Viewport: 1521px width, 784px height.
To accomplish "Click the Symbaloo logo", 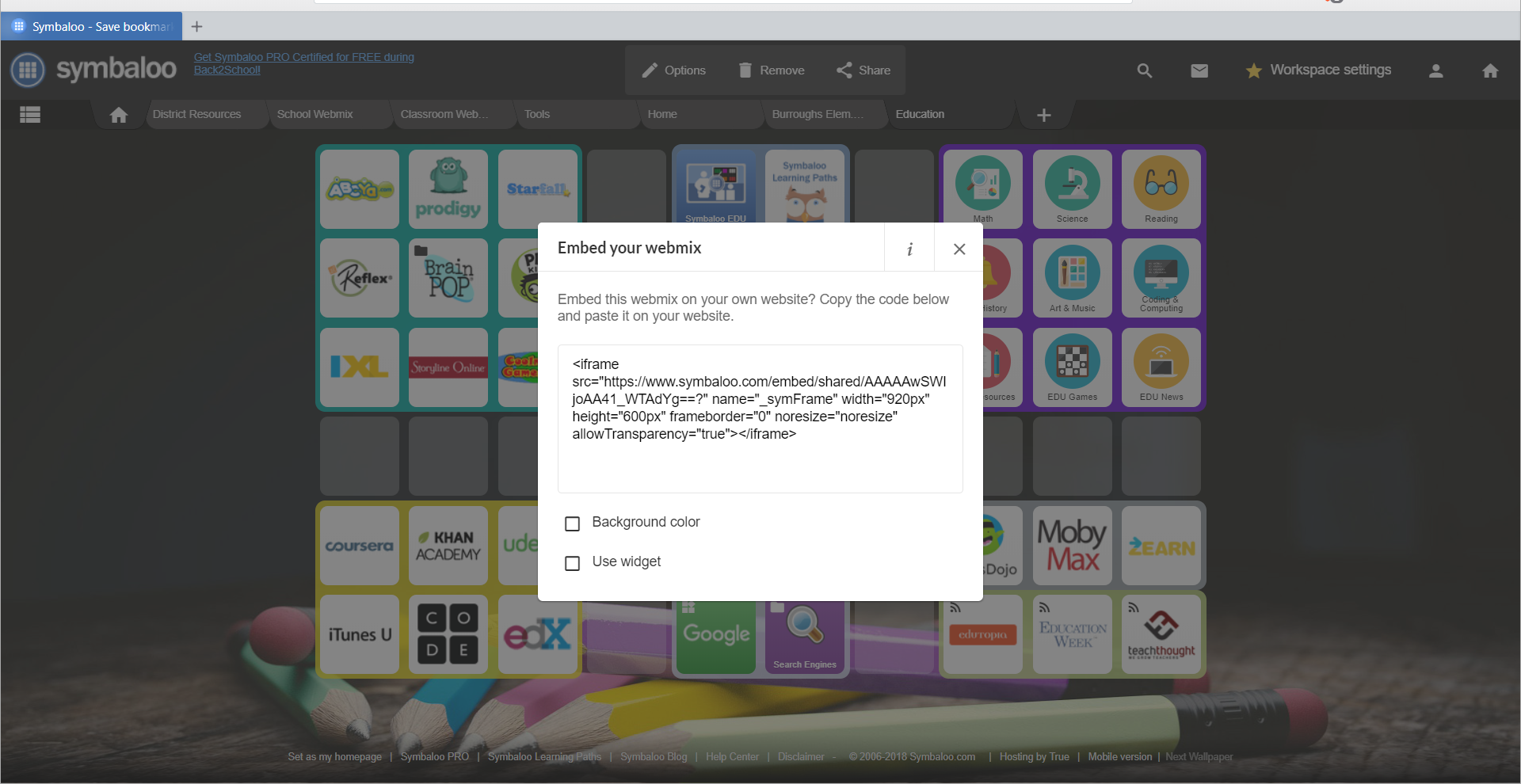I will pos(93,70).
